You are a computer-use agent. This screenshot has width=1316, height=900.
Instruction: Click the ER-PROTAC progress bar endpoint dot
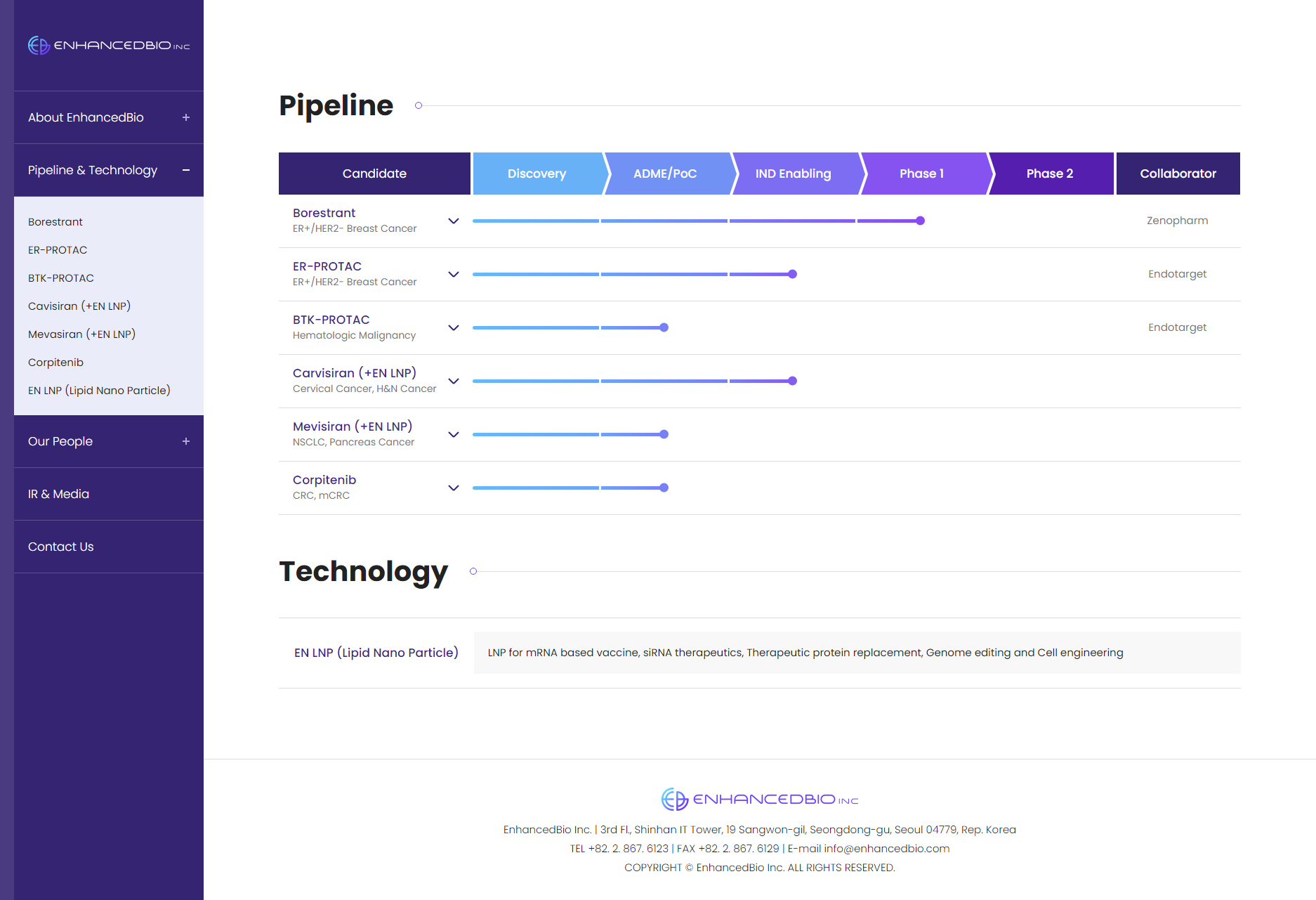(x=793, y=274)
